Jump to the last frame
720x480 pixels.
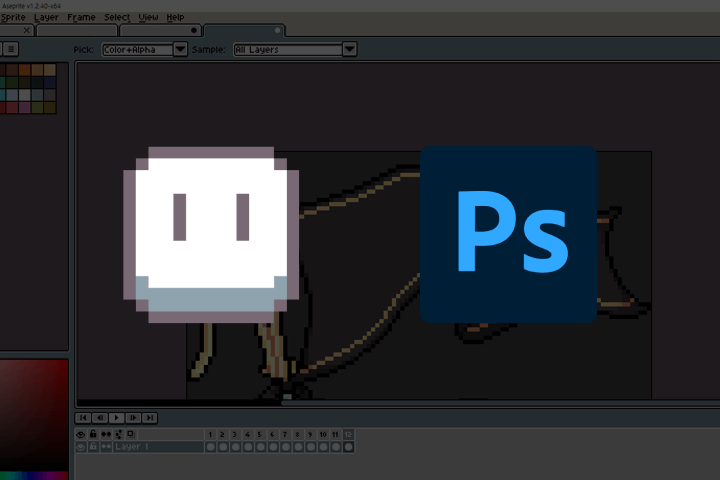pos(150,418)
